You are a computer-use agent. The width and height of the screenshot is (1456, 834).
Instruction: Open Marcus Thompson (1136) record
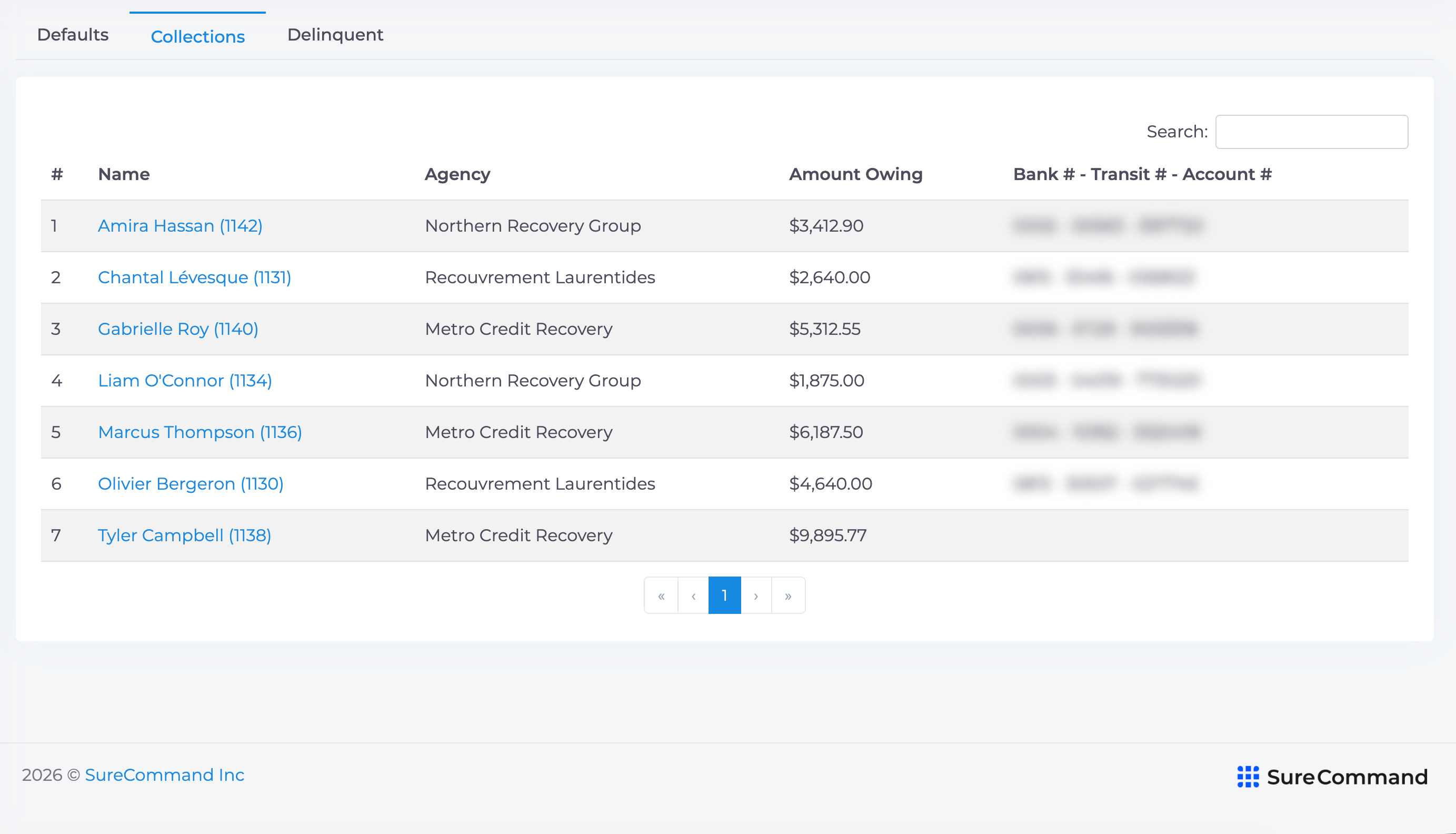pos(200,432)
